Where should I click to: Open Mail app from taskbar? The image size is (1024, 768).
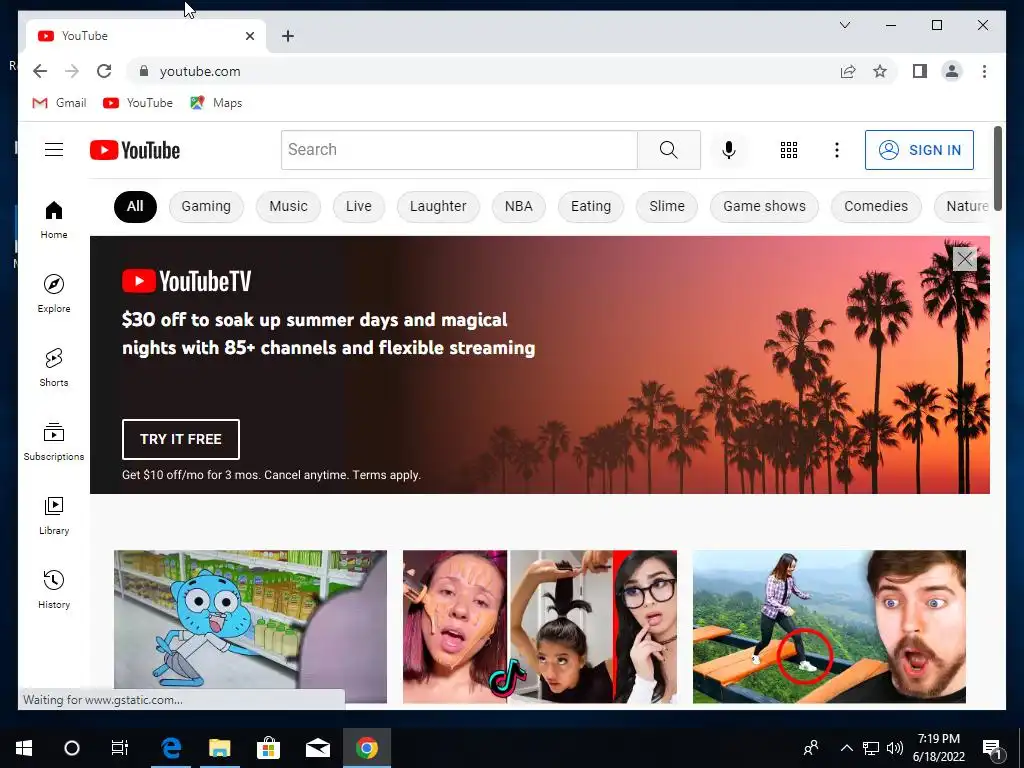pyautogui.click(x=317, y=748)
